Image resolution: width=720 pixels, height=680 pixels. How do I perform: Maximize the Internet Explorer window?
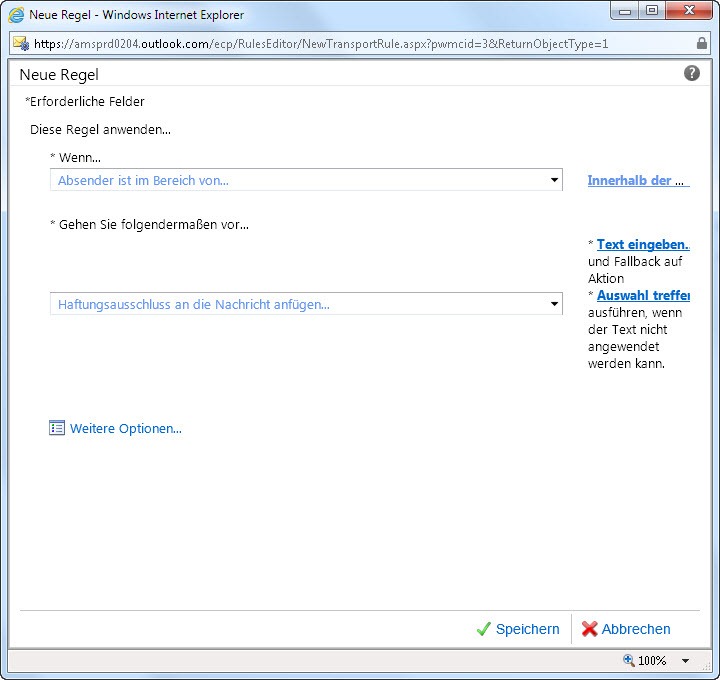click(652, 11)
